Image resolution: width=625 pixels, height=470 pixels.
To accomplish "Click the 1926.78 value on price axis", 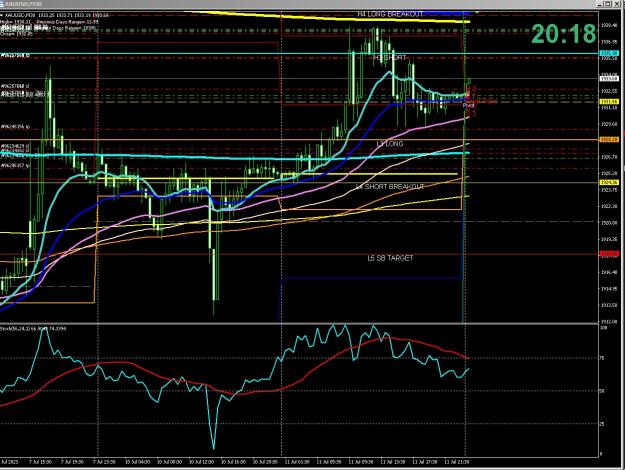I will pyautogui.click(x=609, y=157).
